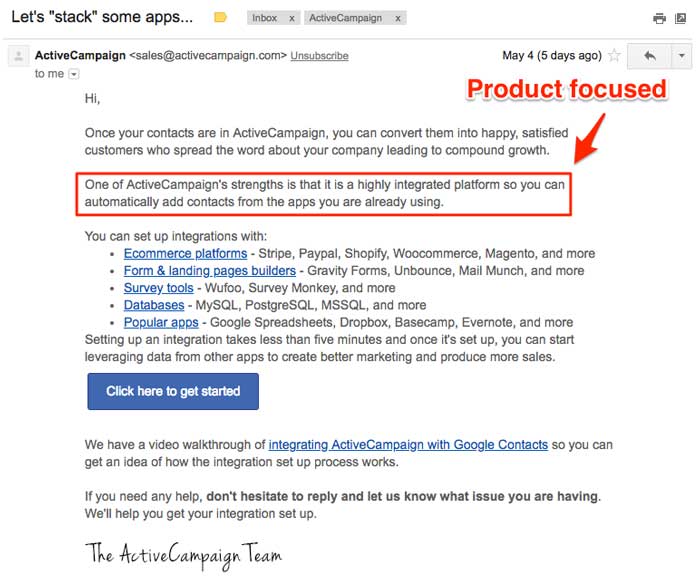Click the Unsubscribe link

coord(319,56)
